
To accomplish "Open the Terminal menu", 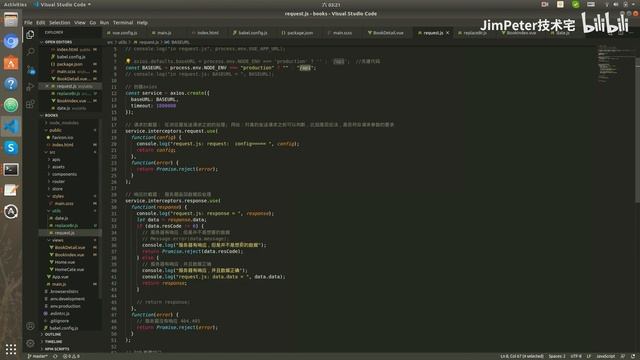I will click(x=123, y=22).
